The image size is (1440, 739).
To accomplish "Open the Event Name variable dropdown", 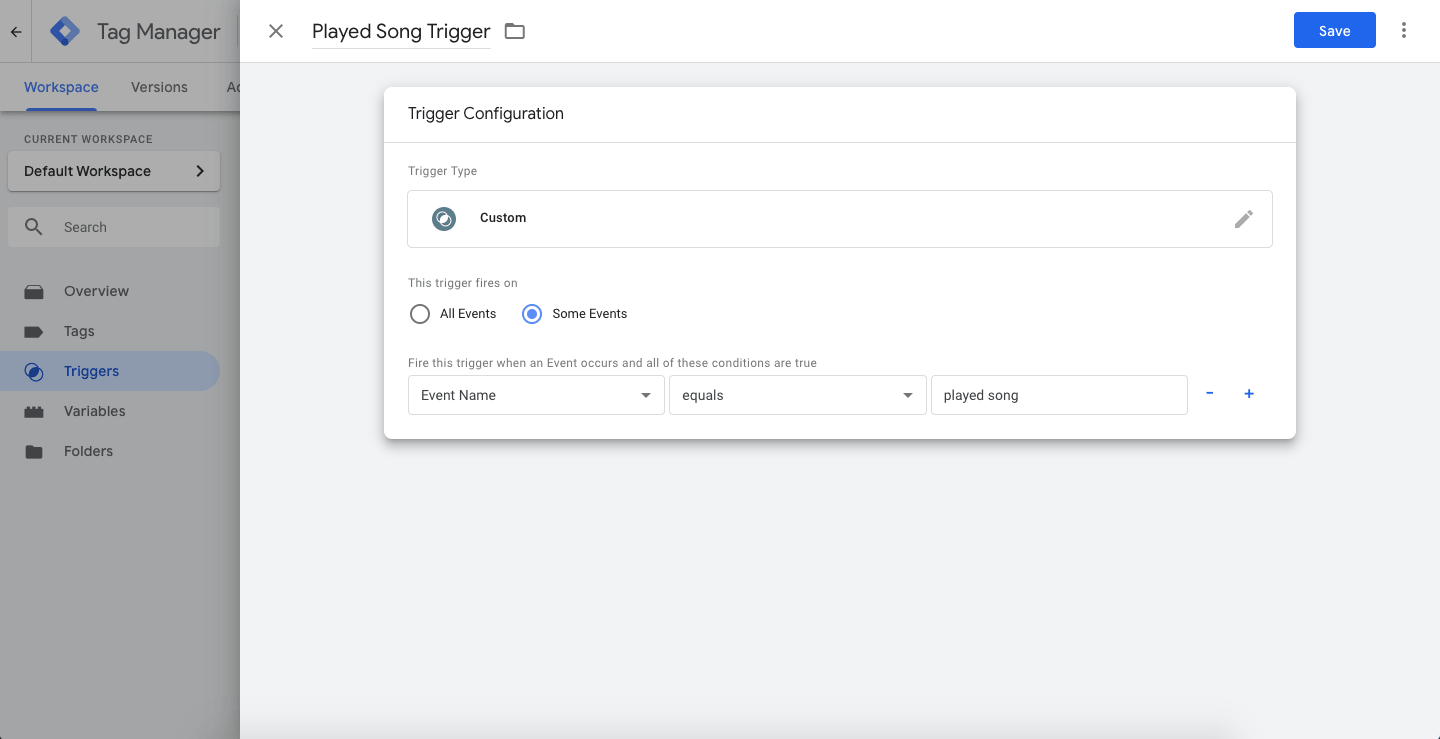I will [x=536, y=395].
